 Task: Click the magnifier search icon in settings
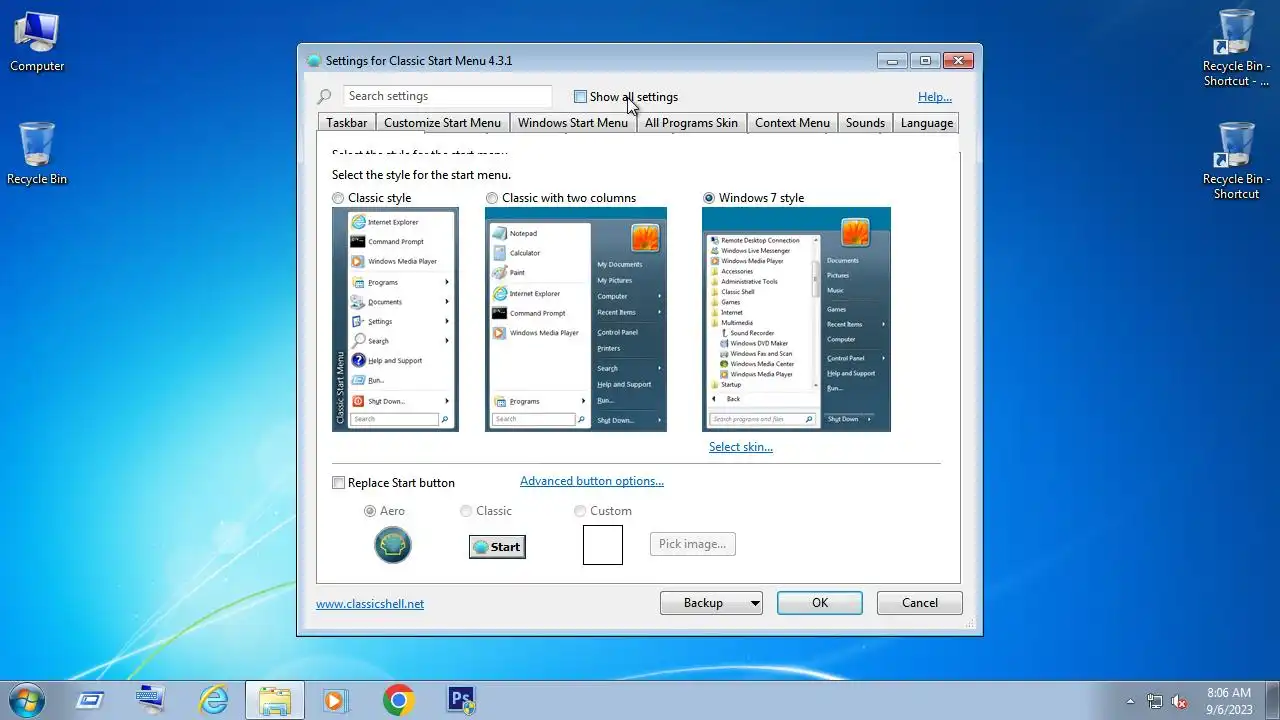(324, 97)
